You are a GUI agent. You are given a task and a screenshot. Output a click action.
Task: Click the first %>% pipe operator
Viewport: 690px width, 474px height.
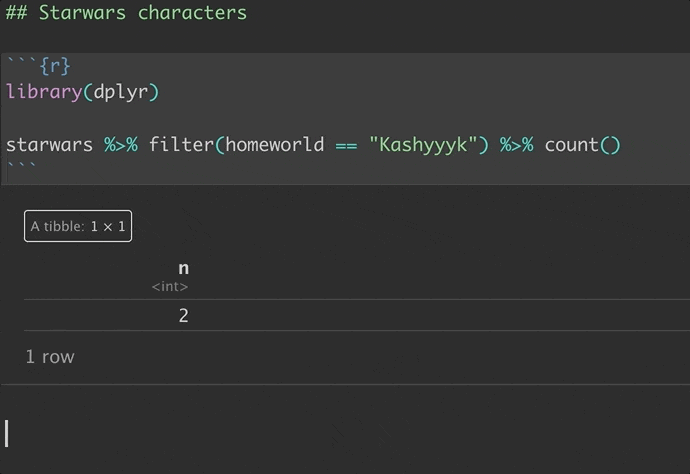pos(121,145)
